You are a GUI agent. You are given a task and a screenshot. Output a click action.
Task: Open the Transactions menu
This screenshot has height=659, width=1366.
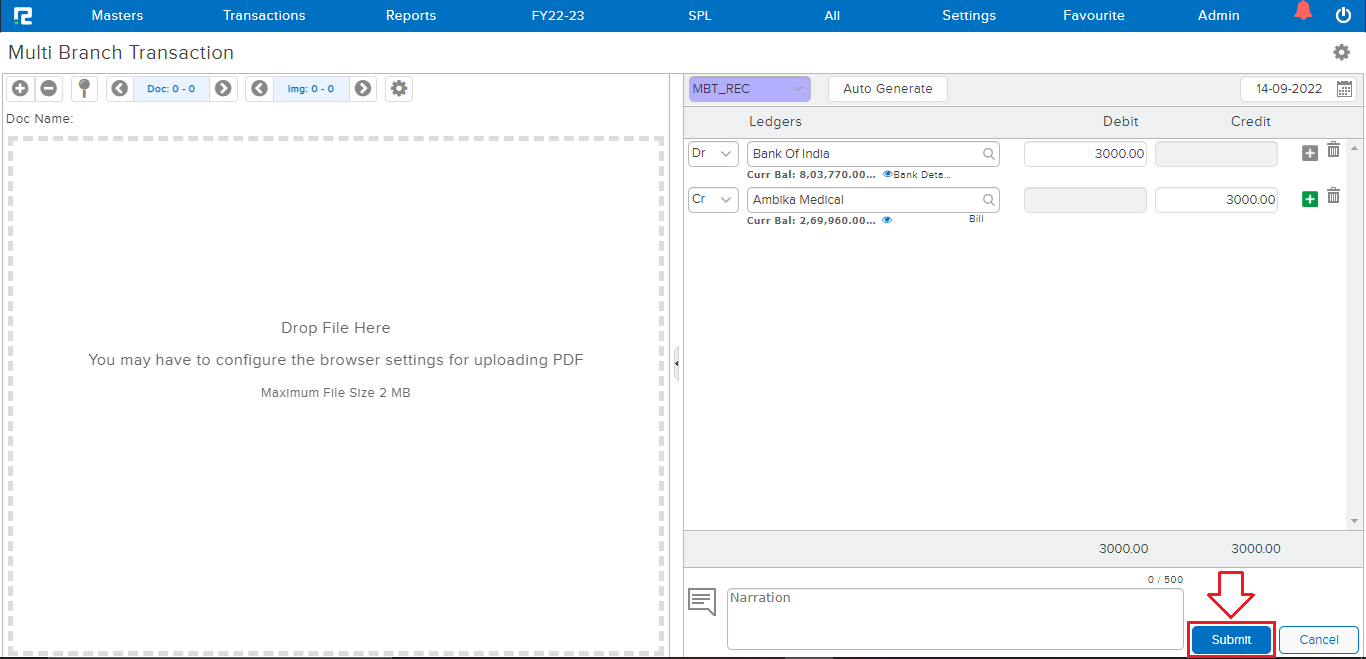pyautogui.click(x=264, y=15)
